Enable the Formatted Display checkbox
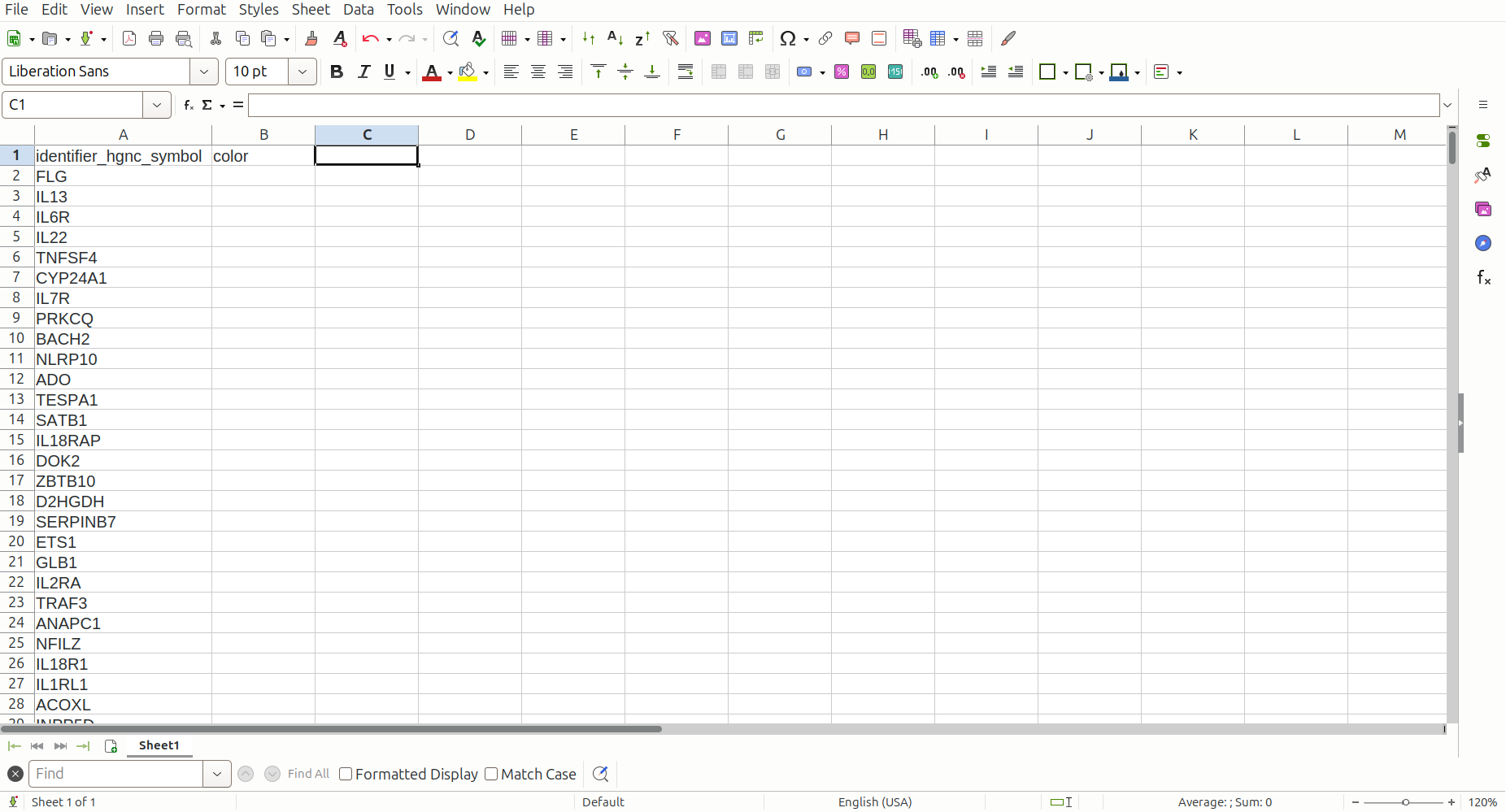The image size is (1506, 812). [346, 774]
